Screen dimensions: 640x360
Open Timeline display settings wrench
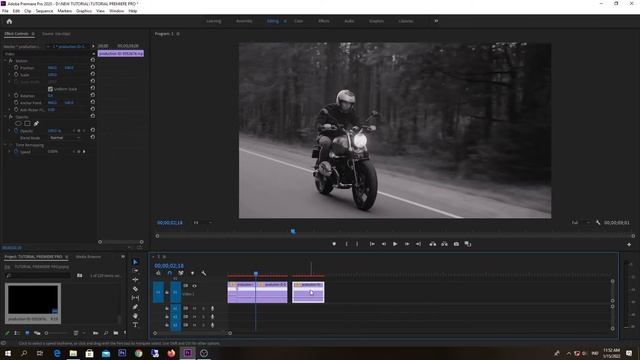point(204,273)
